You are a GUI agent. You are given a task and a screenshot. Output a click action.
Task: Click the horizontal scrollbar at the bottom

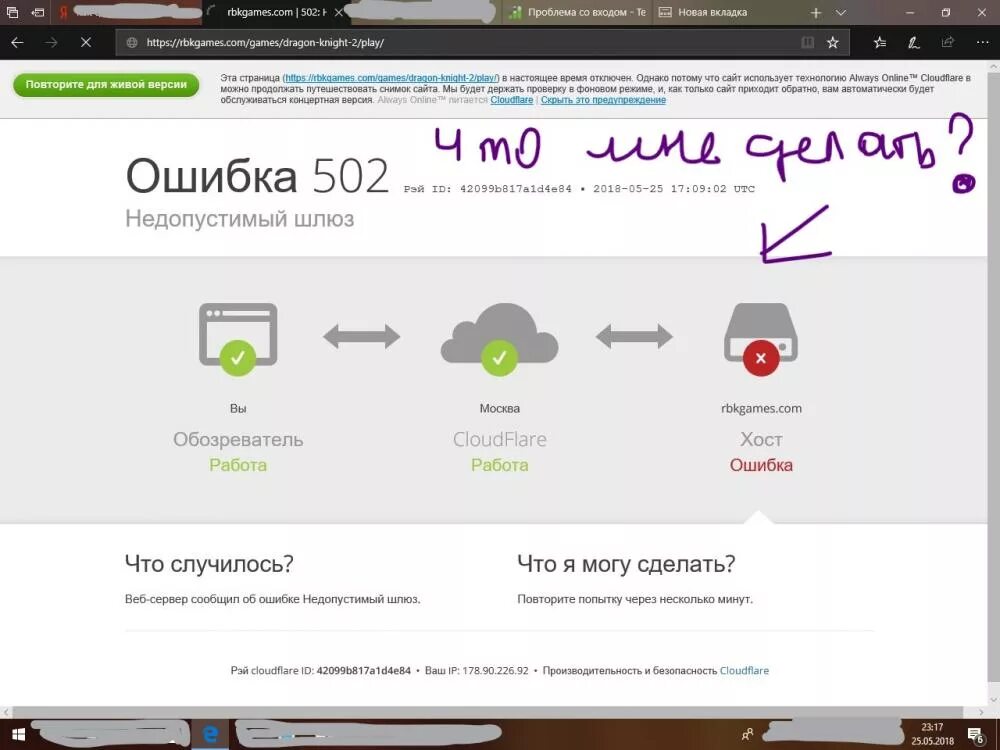click(x=488, y=712)
